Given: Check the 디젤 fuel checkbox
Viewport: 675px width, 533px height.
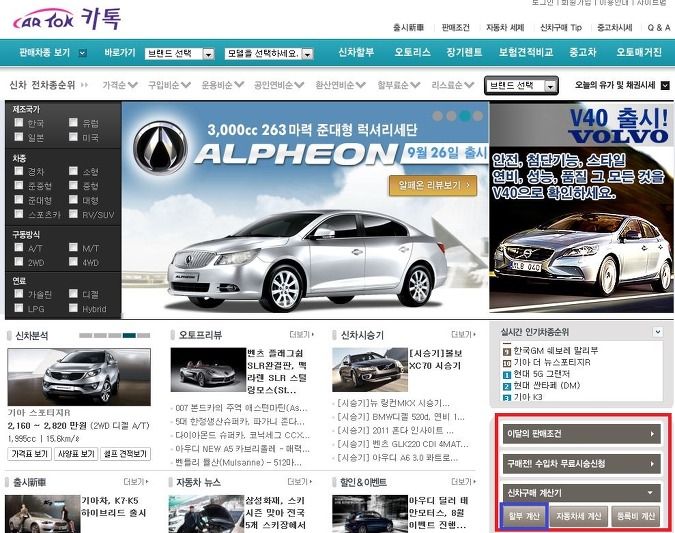Looking at the screenshot, I should click(73, 293).
